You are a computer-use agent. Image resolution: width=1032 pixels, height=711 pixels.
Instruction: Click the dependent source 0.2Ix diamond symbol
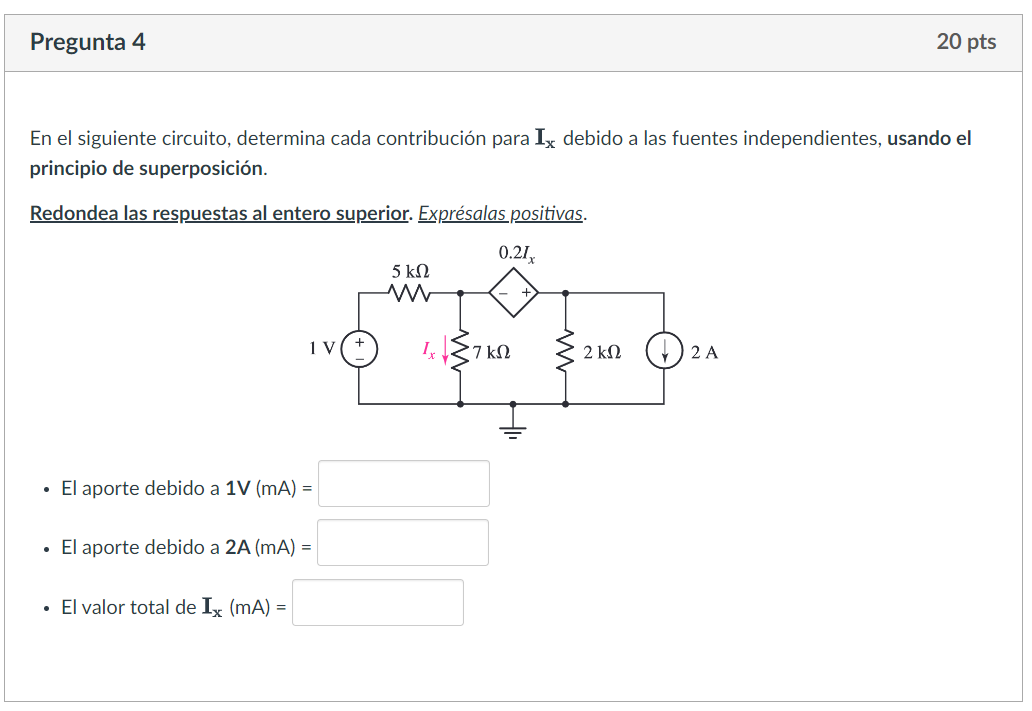click(x=512, y=291)
